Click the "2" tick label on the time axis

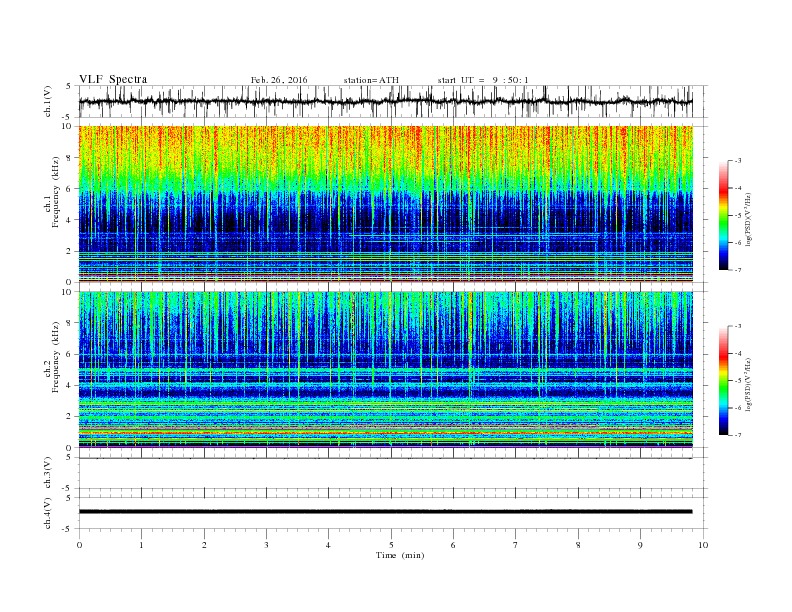204,545
